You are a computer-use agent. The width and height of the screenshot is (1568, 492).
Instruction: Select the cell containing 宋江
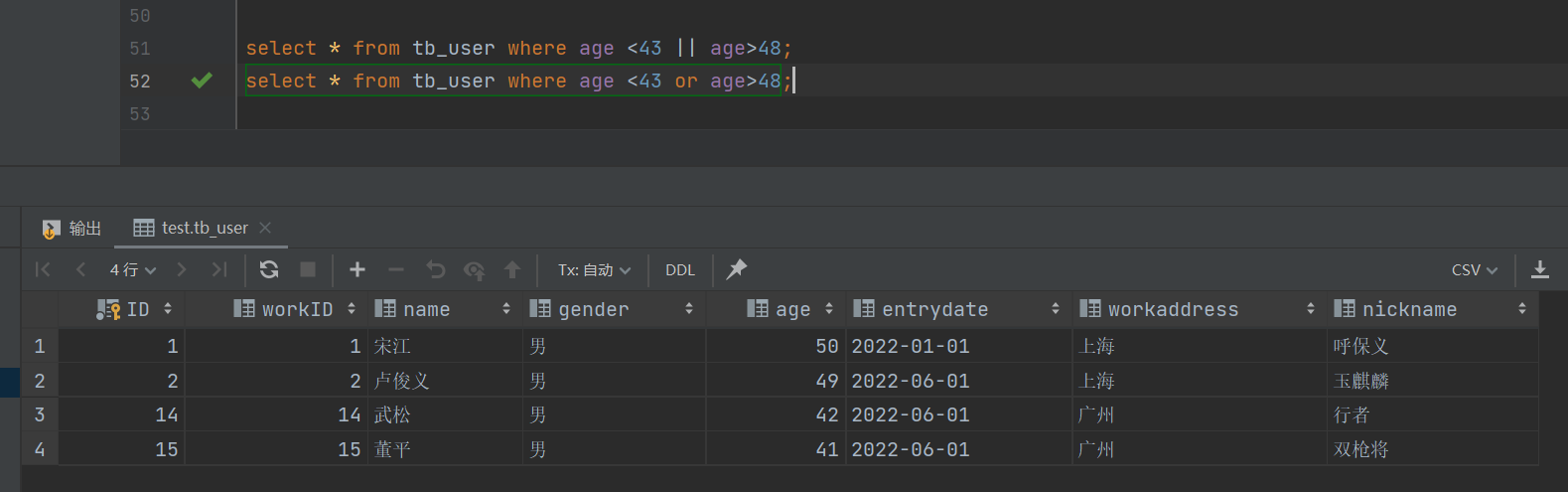392,346
